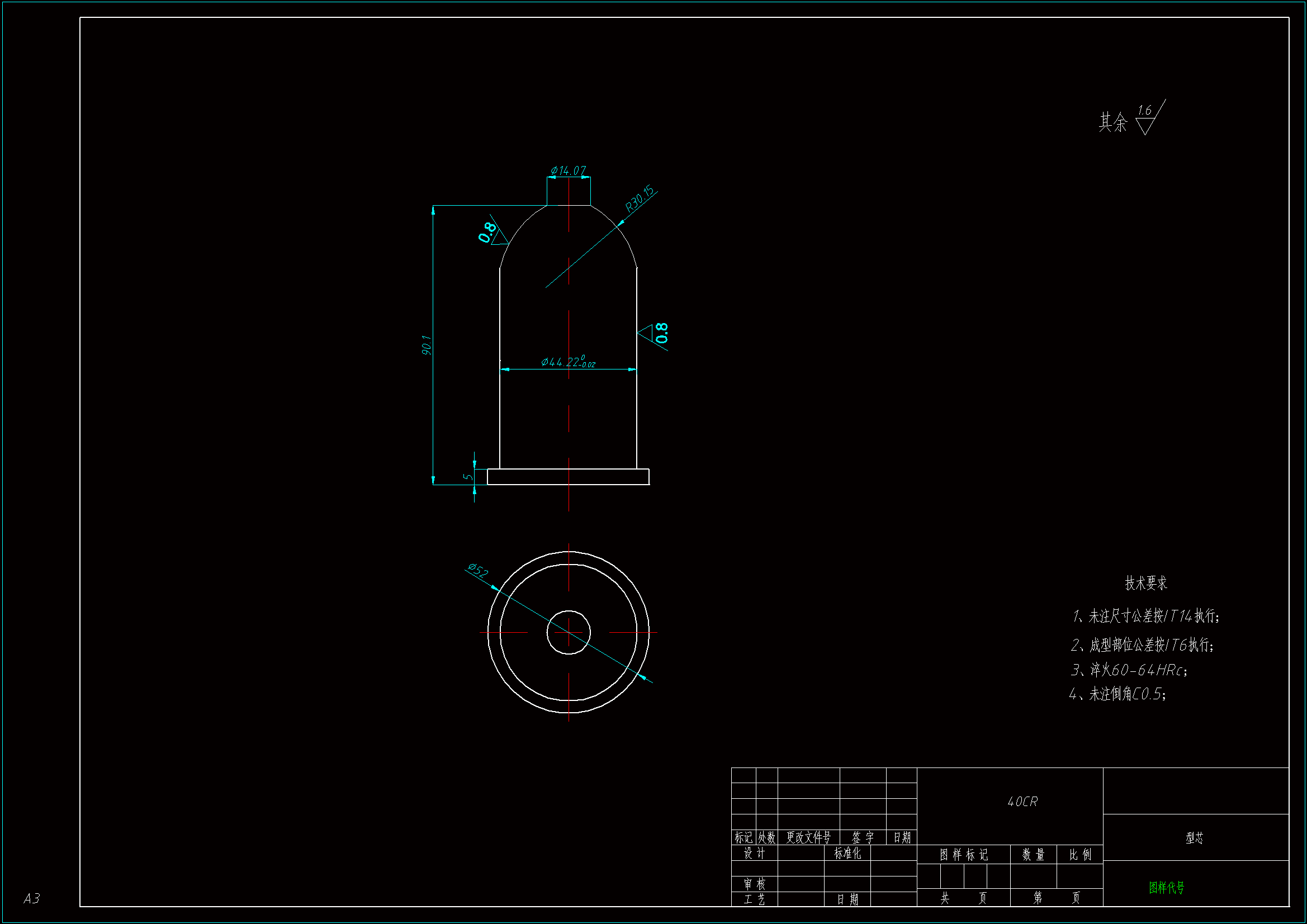Select the 标准化 cell in the title block
Screen dimensions: 1307x924
pyautogui.click(x=847, y=854)
